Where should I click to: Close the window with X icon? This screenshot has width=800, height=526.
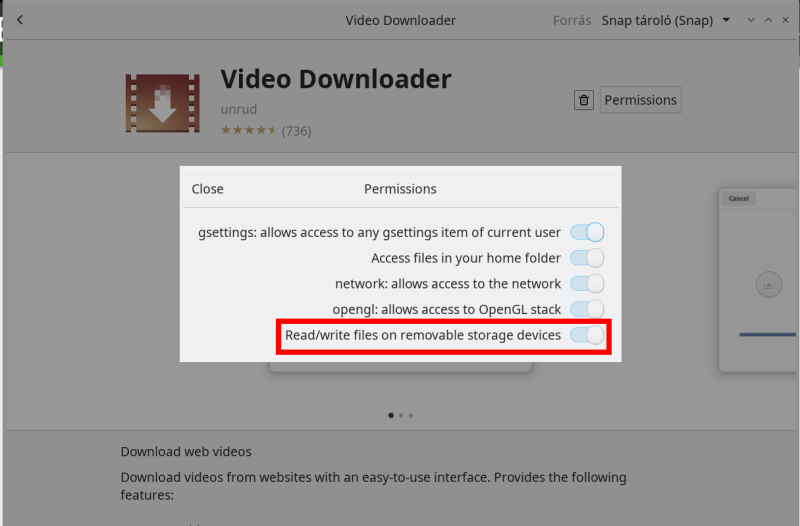[785, 20]
